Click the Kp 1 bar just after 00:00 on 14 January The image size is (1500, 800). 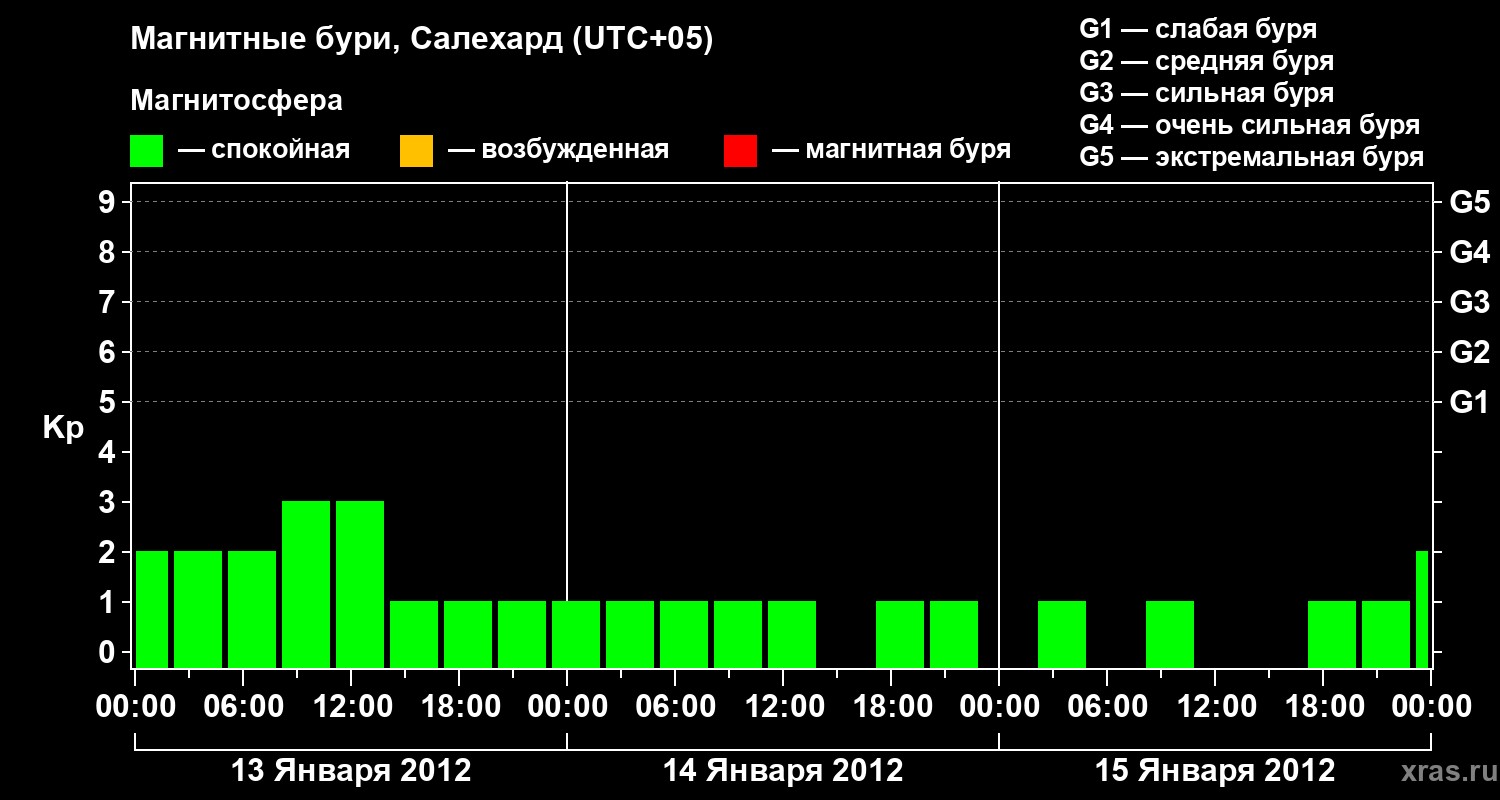[576, 634]
